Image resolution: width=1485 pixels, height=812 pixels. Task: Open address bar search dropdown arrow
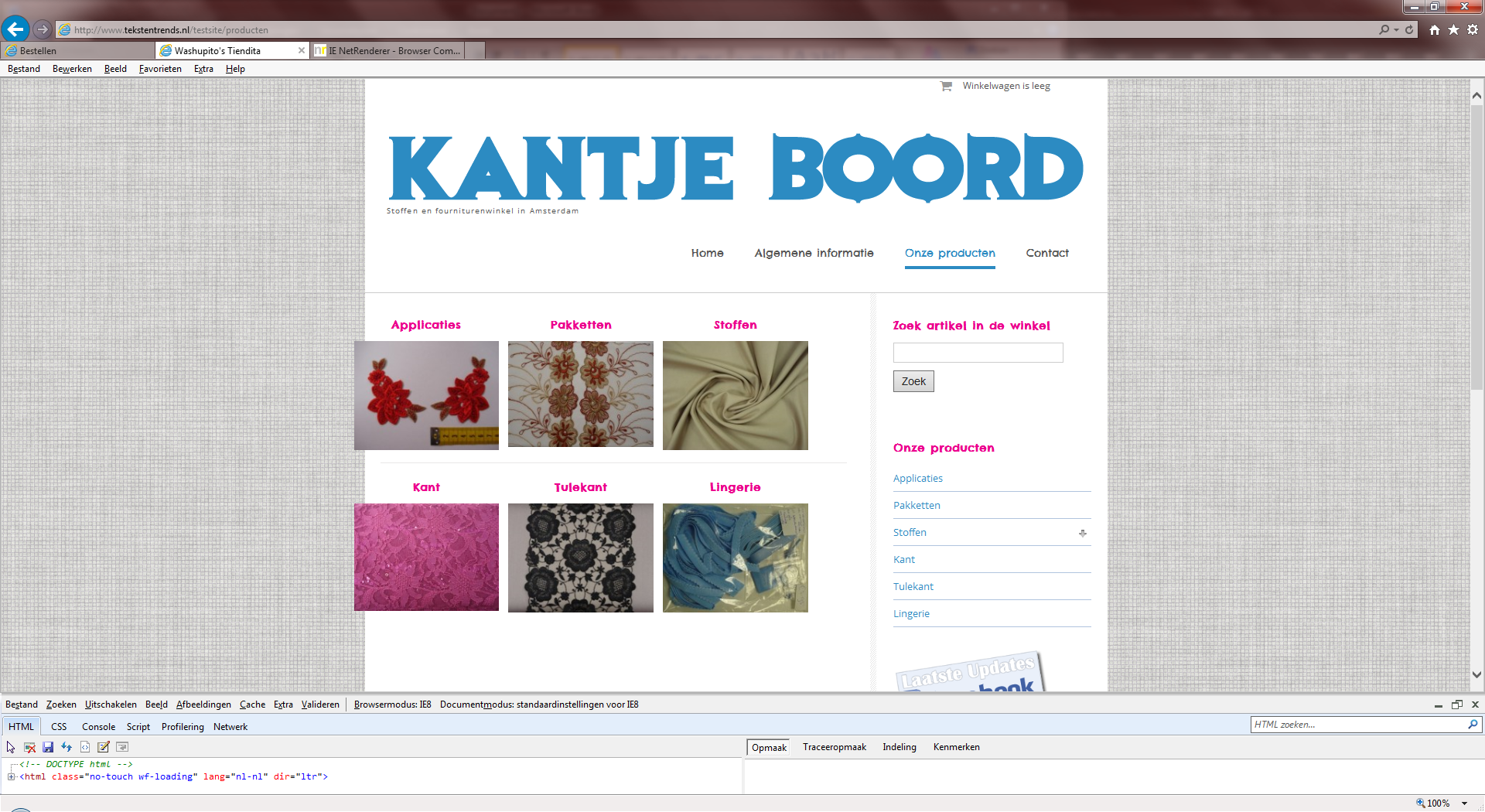1396,29
